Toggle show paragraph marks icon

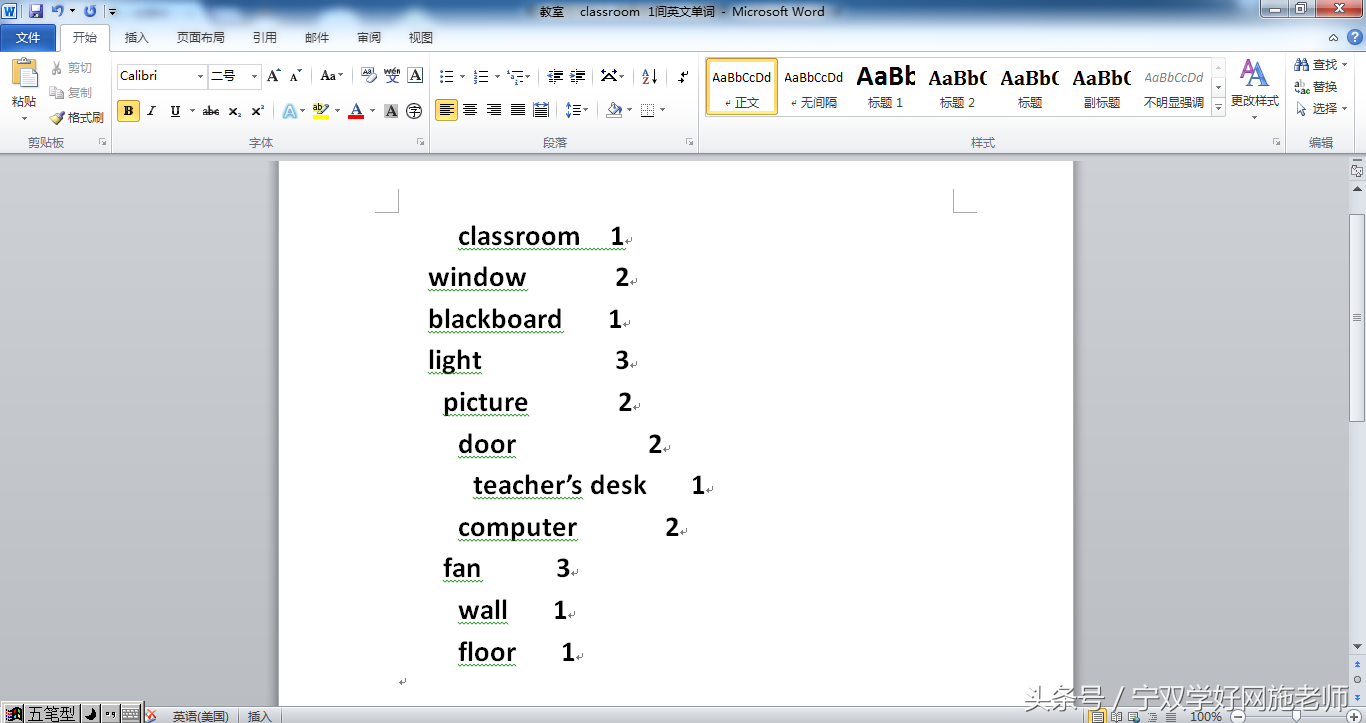pos(683,76)
